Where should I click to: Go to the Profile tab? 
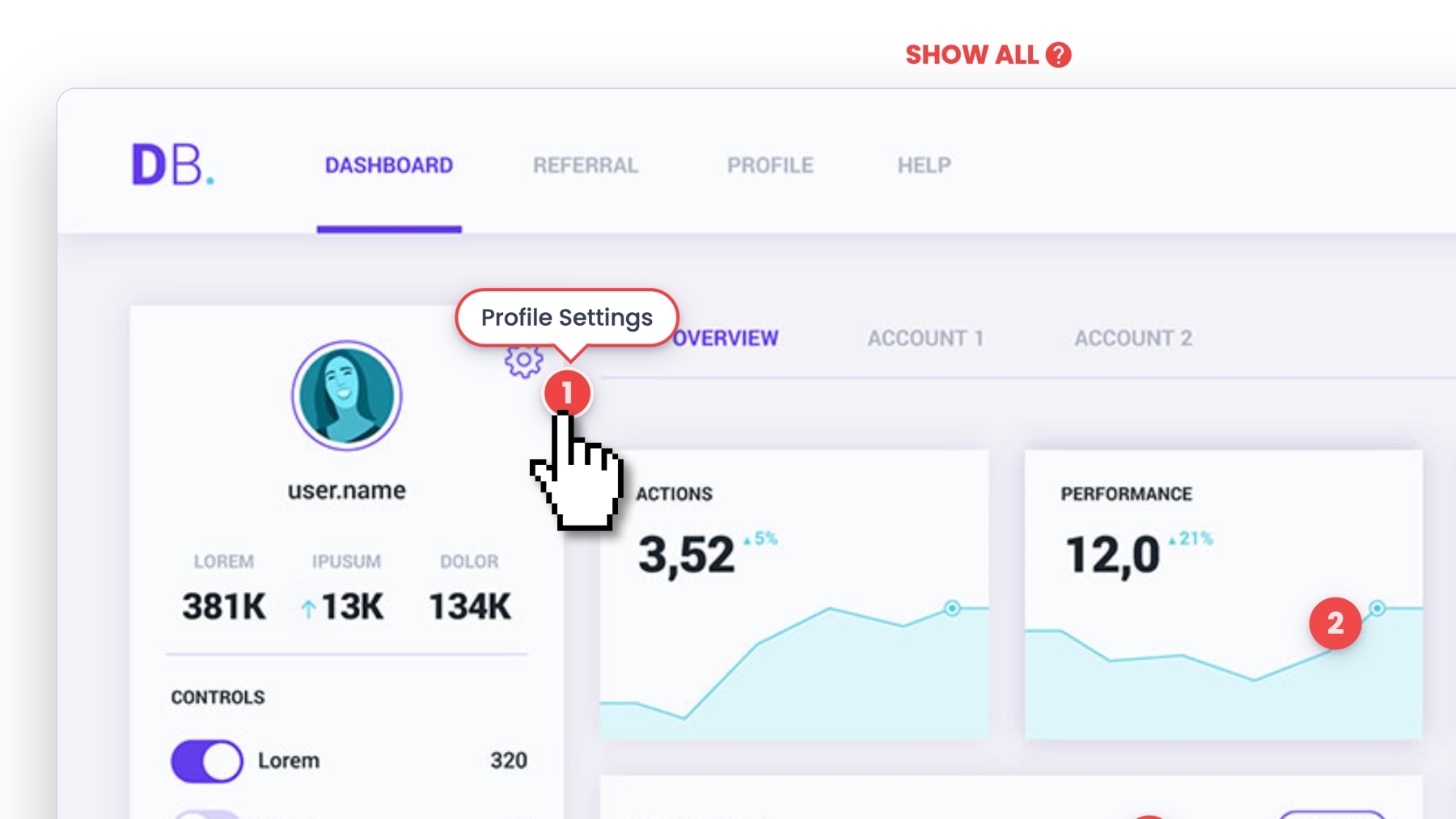(770, 166)
